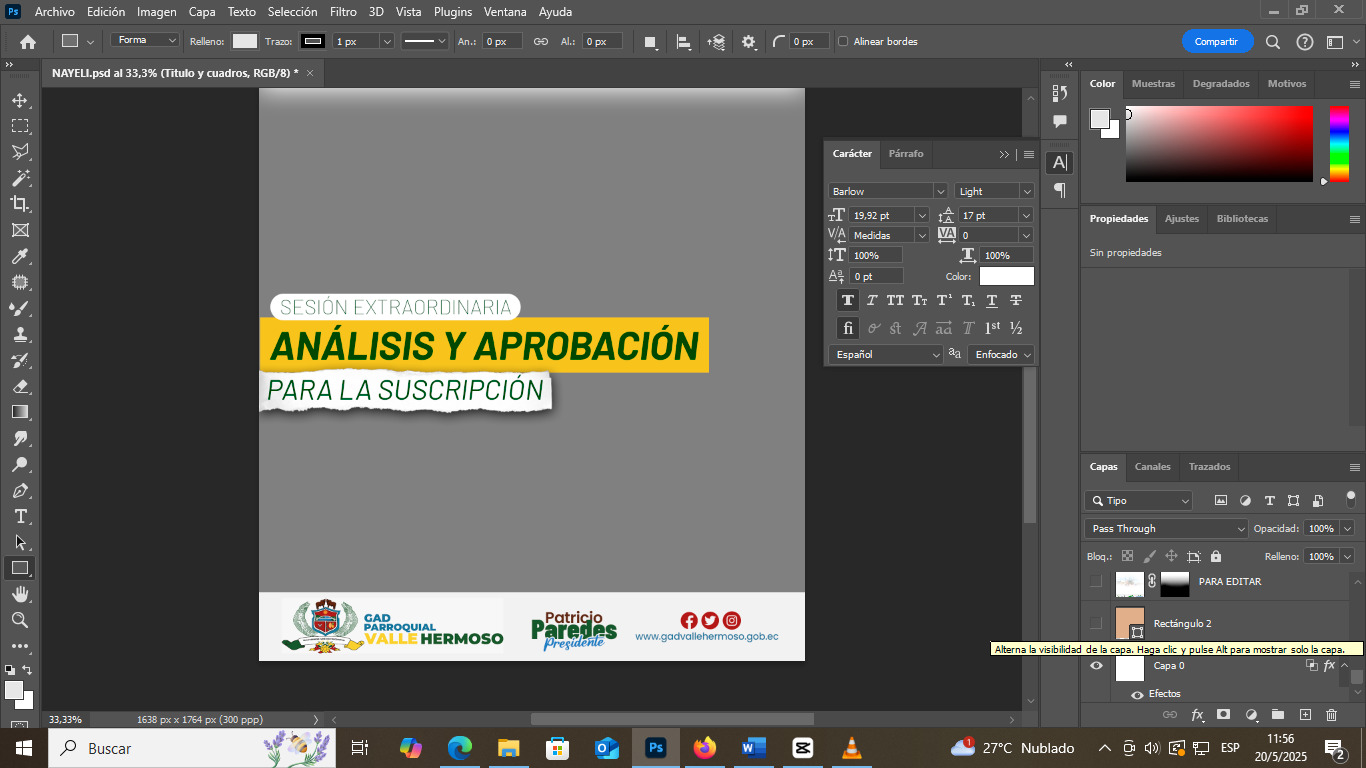Viewport: 1366px width, 768px height.
Task: Open the Español language dropdown
Action: (x=886, y=354)
